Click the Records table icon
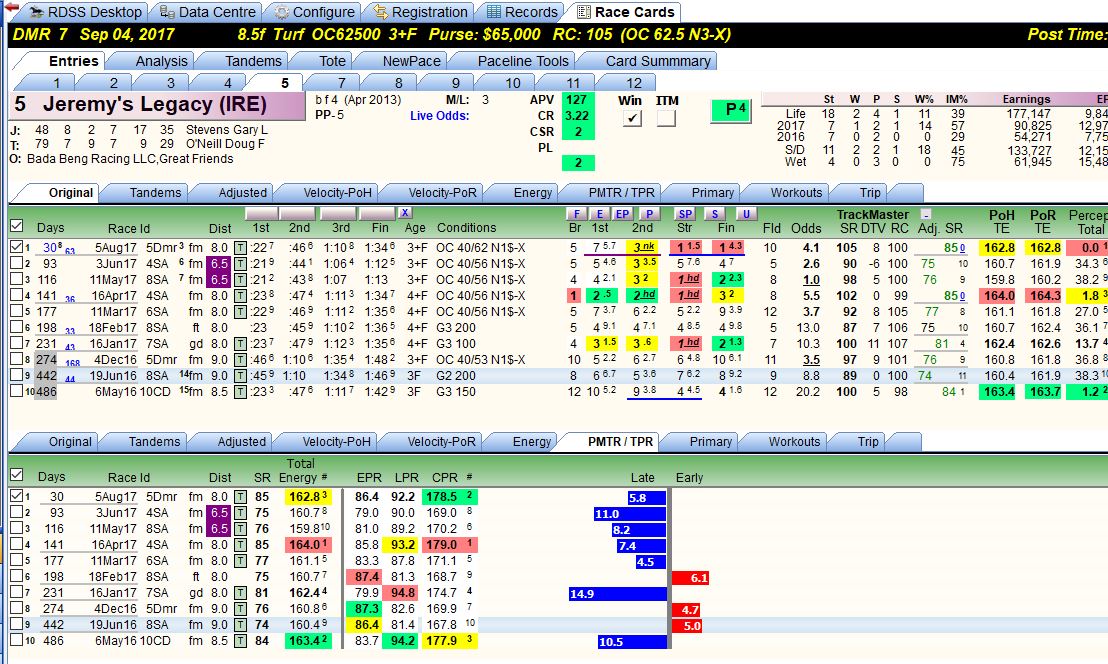Screen dimensions: 1108x664 (494, 12)
